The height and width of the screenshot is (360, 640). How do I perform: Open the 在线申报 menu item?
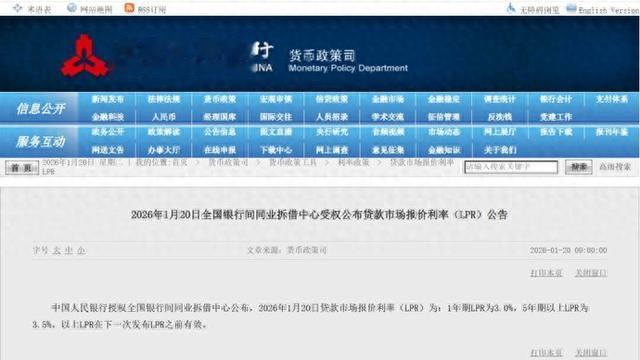pyautogui.click(x=220, y=150)
